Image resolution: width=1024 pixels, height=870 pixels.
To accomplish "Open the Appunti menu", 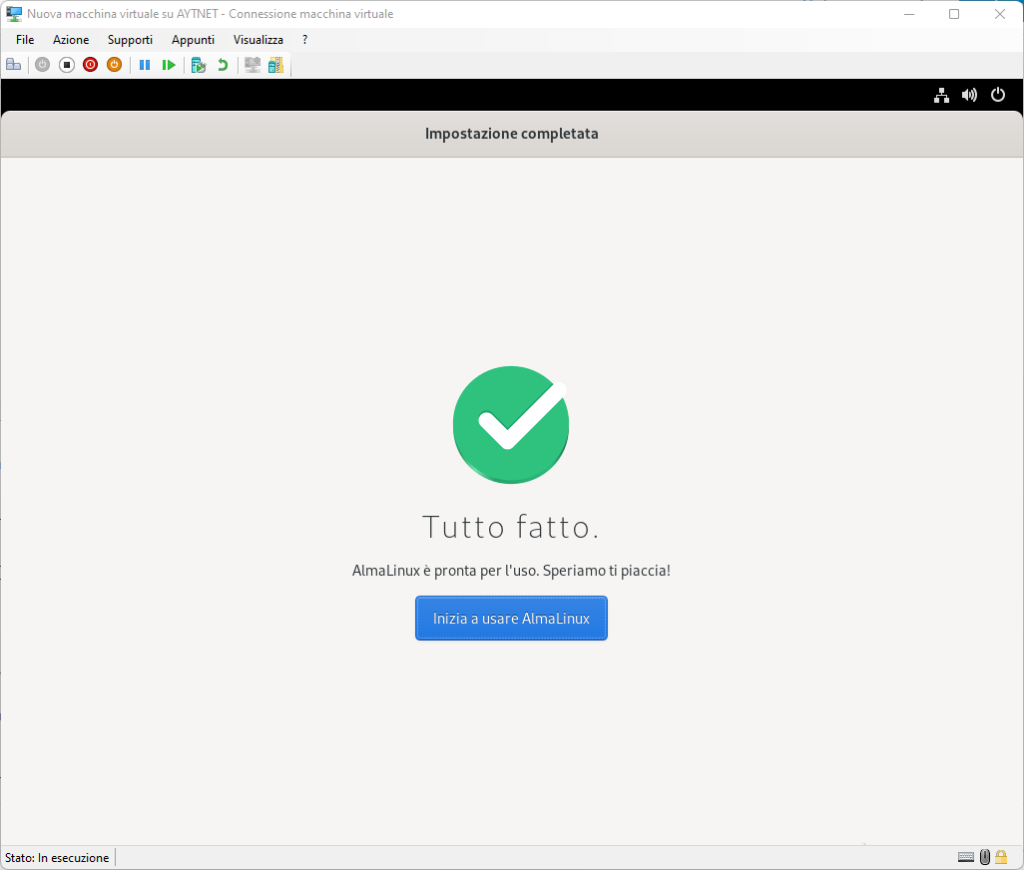I will tap(193, 40).
